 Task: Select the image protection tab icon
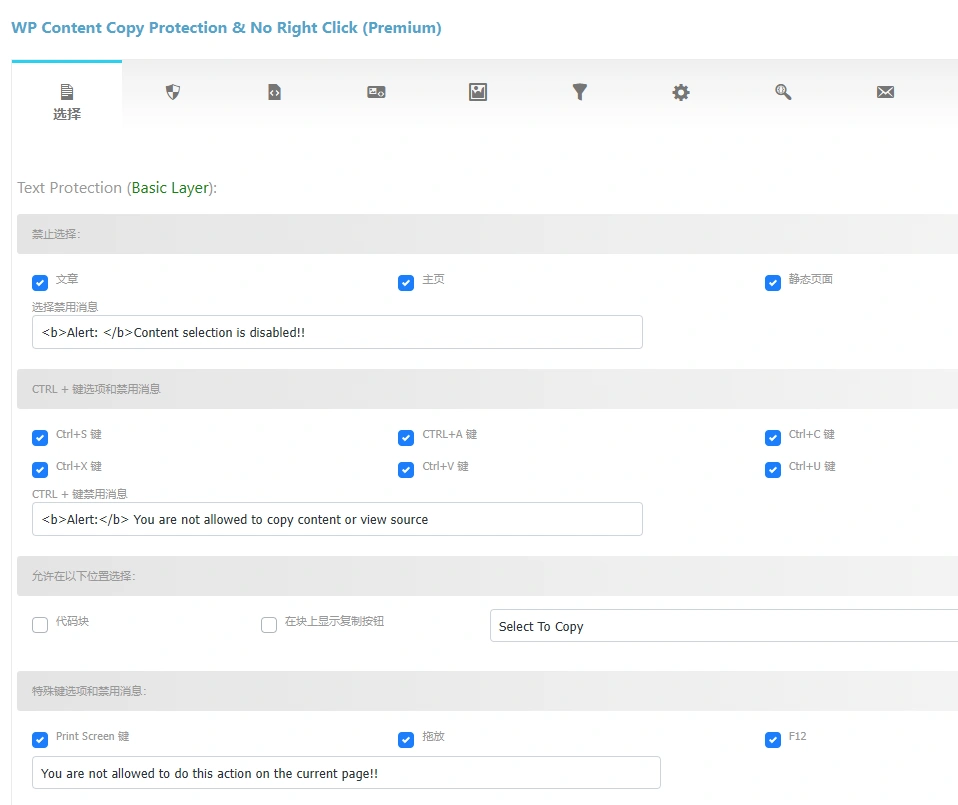tap(477, 91)
